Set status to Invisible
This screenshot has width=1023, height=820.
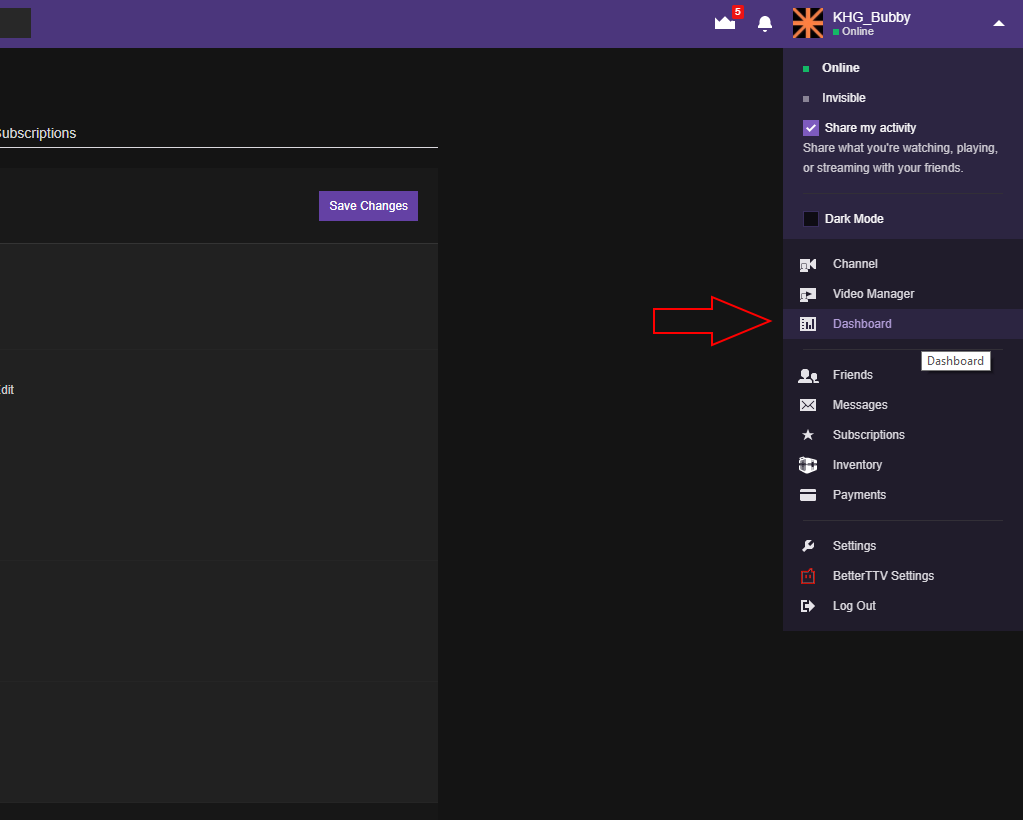pos(844,98)
